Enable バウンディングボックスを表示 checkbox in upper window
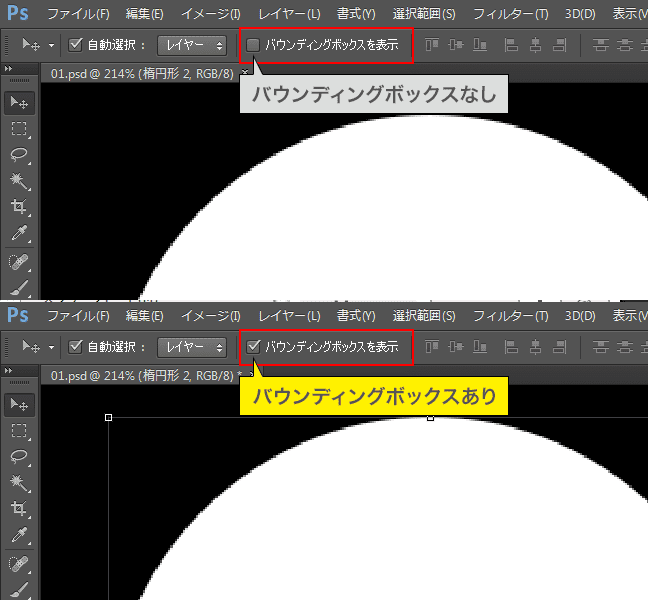The height and width of the screenshot is (600, 648). pyautogui.click(x=253, y=45)
